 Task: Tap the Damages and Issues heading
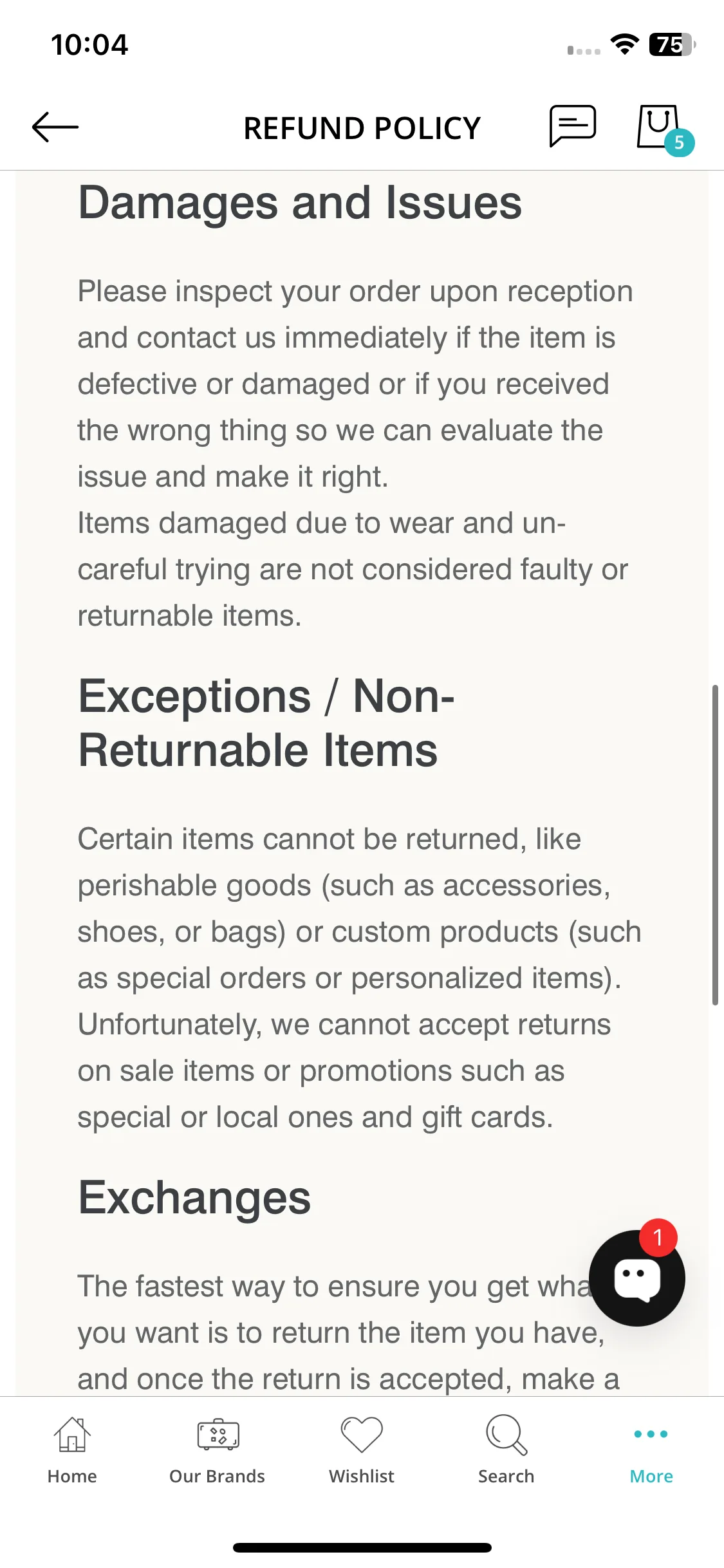pyautogui.click(x=300, y=203)
